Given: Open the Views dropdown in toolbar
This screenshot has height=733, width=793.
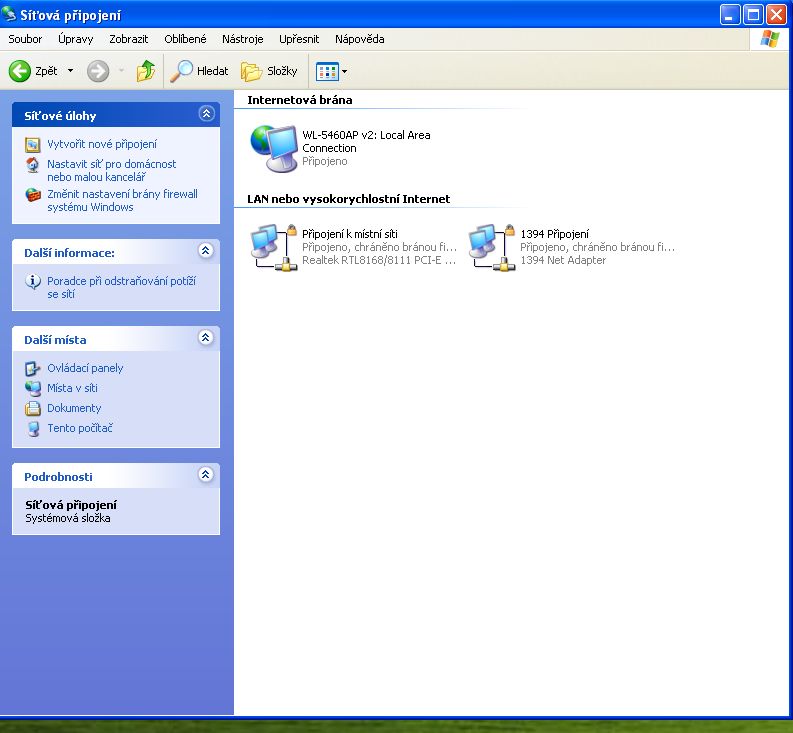Looking at the screenshot, I should [332, 71].
